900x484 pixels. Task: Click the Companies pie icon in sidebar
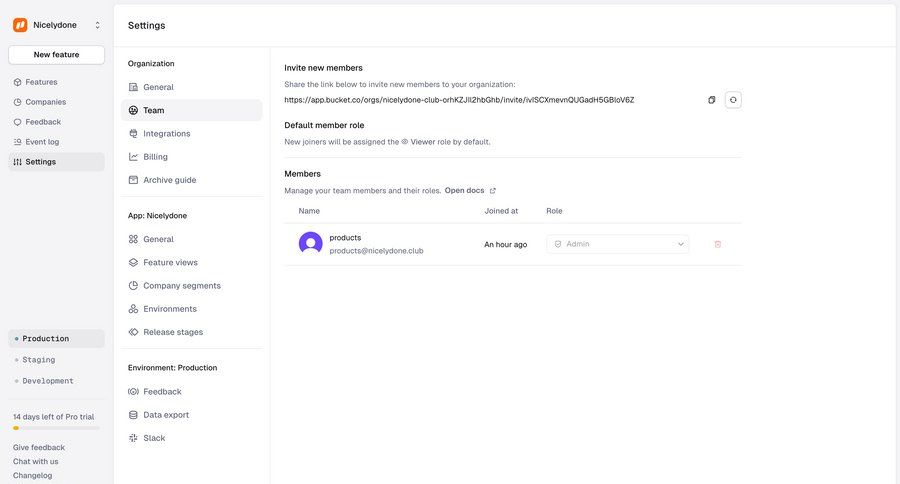tap(17, 102)
